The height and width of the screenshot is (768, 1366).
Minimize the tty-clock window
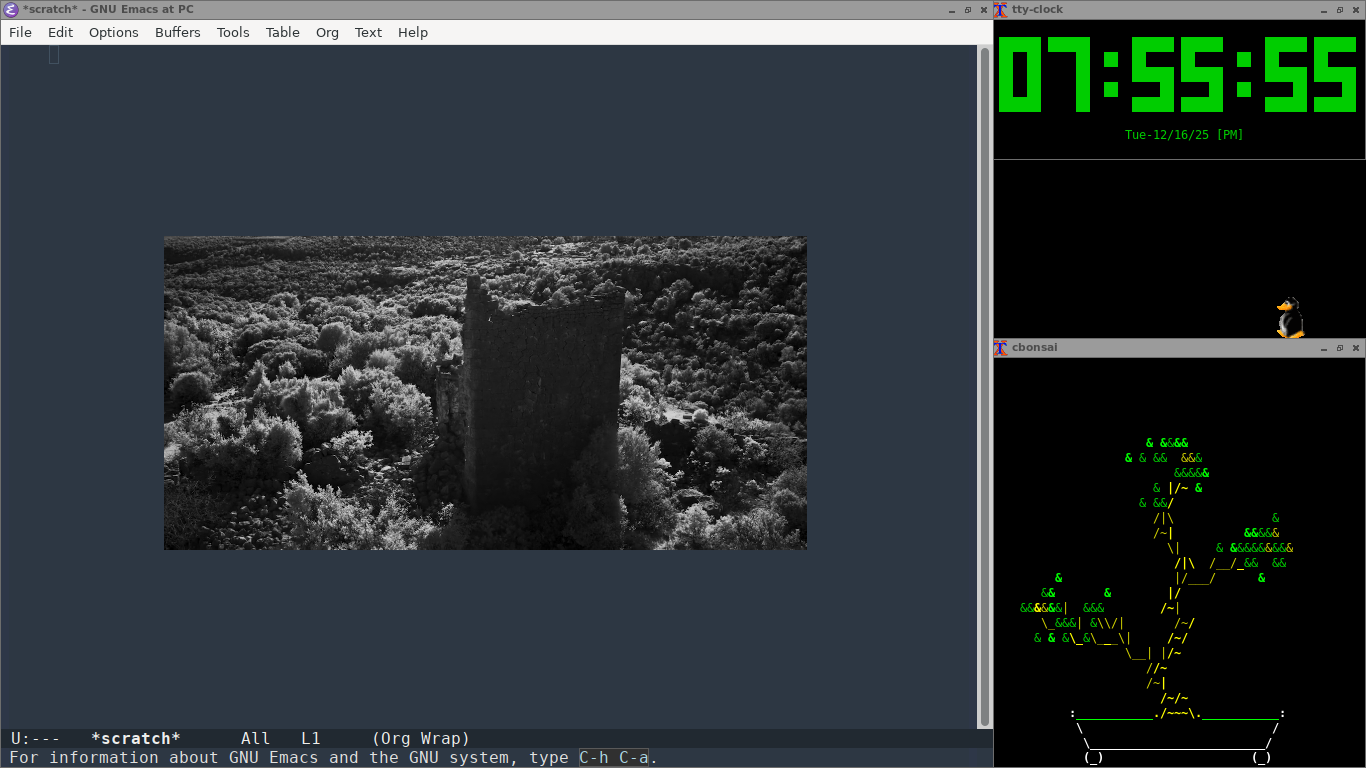coord(1324,10)
